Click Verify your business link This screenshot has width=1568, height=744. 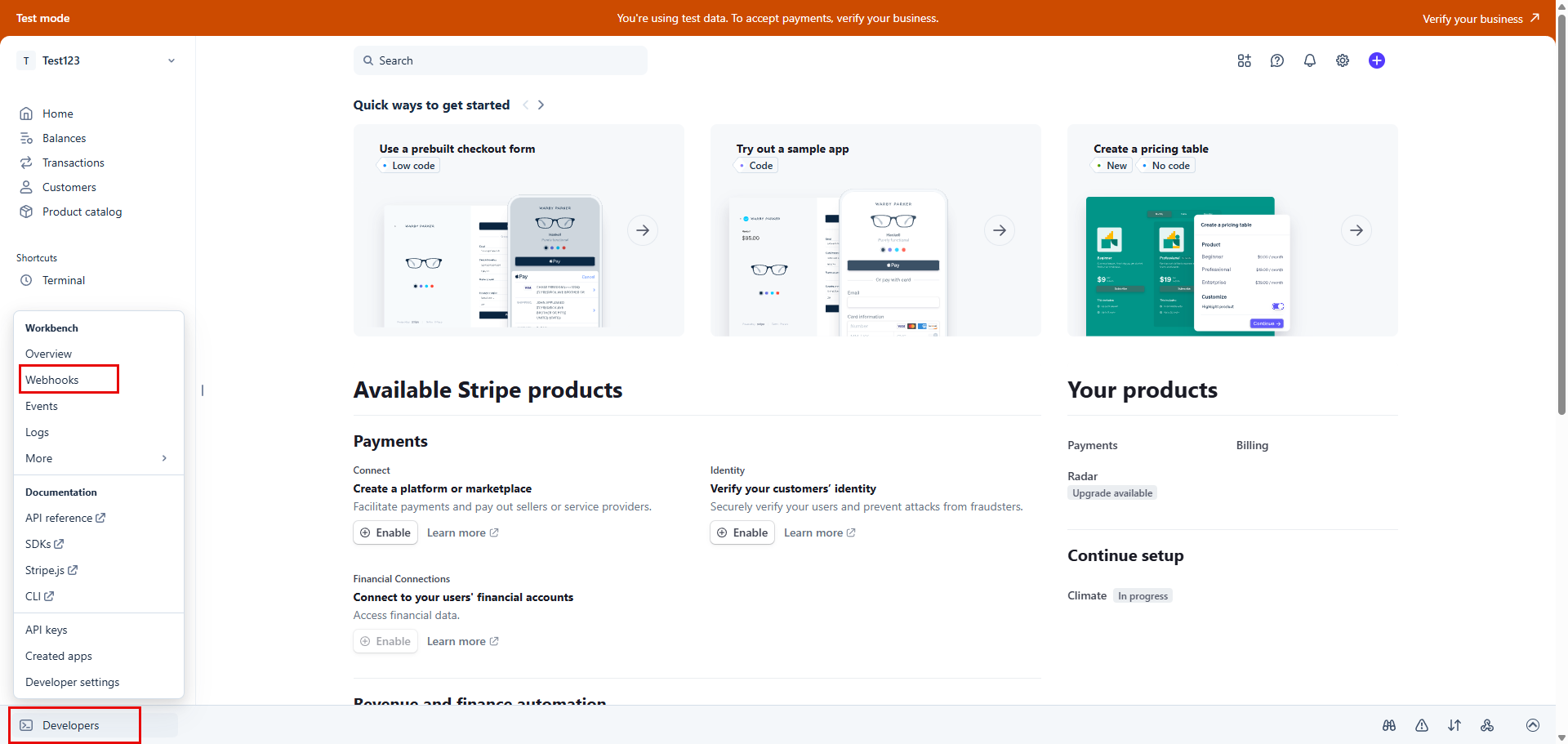click(1480, 18)
